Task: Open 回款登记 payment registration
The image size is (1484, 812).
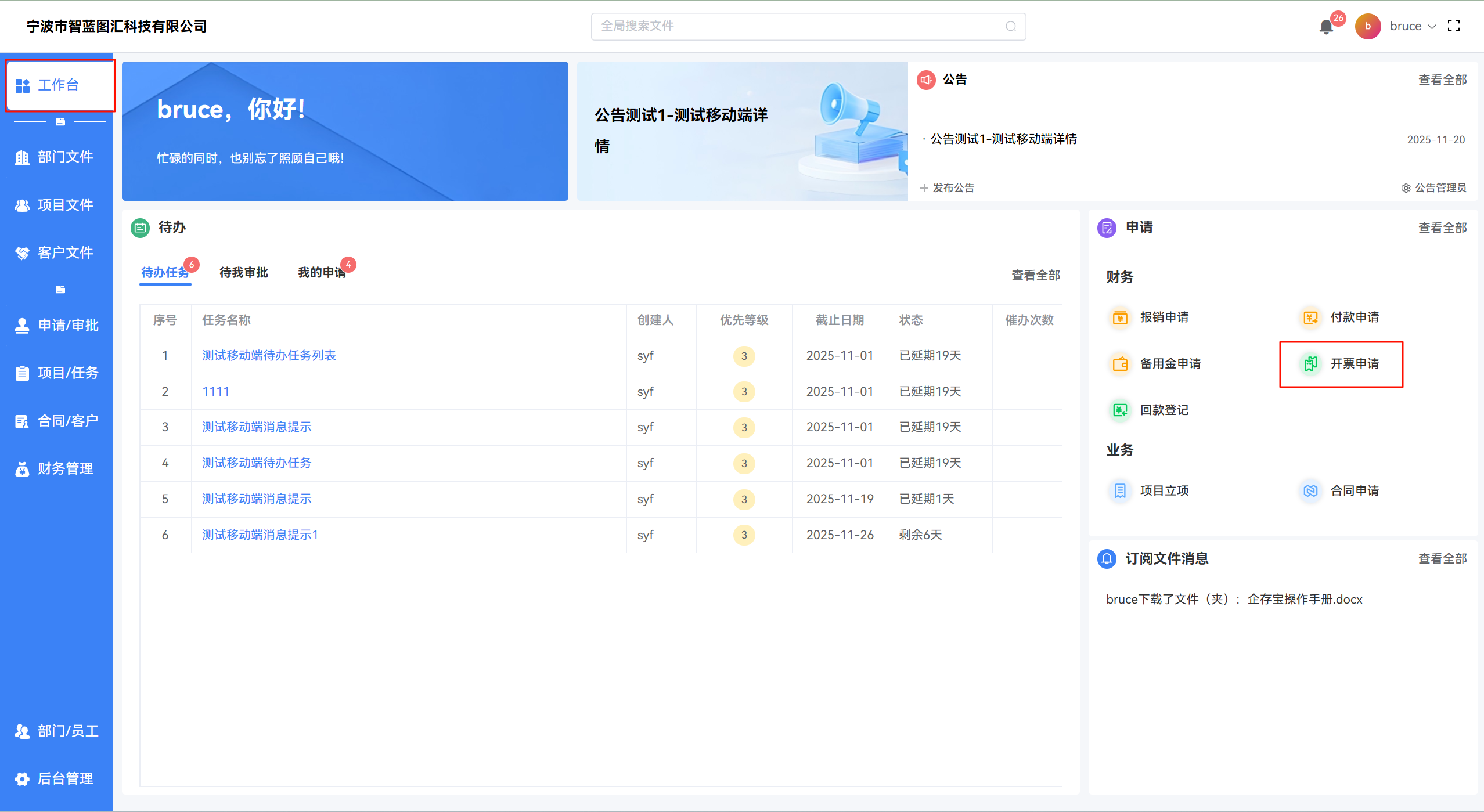Action: pos(1164,410)
